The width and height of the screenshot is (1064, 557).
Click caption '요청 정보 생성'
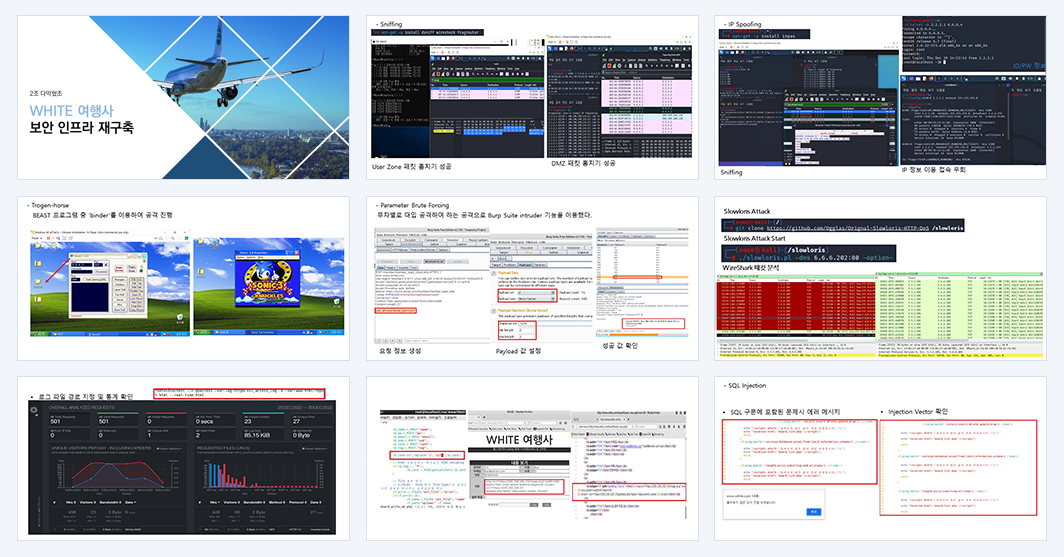(x=400, y=351)
